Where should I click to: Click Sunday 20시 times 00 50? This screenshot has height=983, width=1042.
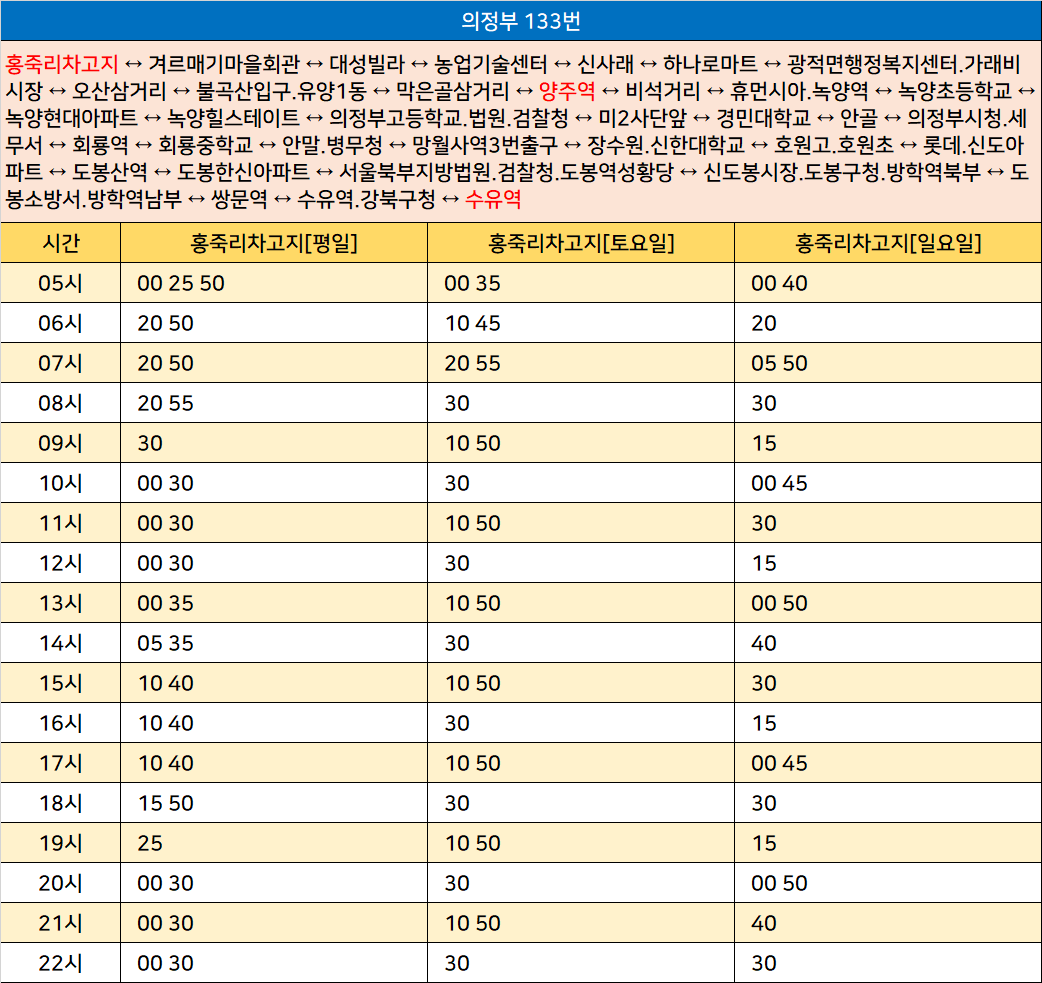point(779,883)
